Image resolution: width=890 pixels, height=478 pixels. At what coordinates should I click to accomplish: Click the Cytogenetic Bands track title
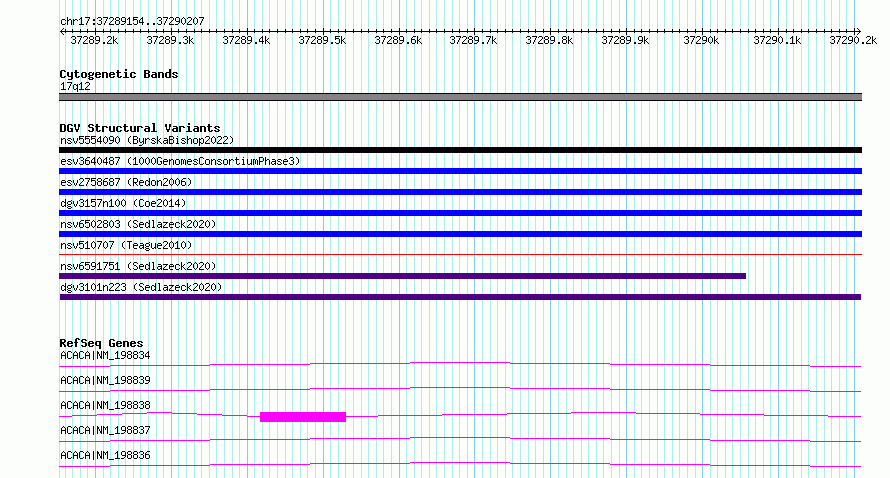point(119,74)
